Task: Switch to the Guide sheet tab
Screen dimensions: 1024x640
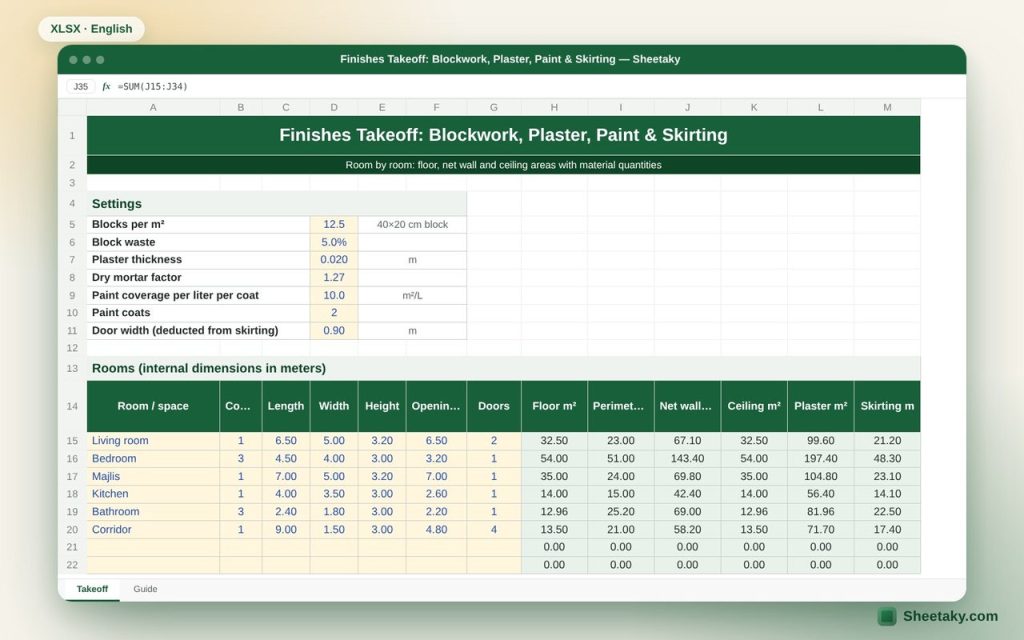Action: [145, 589]
